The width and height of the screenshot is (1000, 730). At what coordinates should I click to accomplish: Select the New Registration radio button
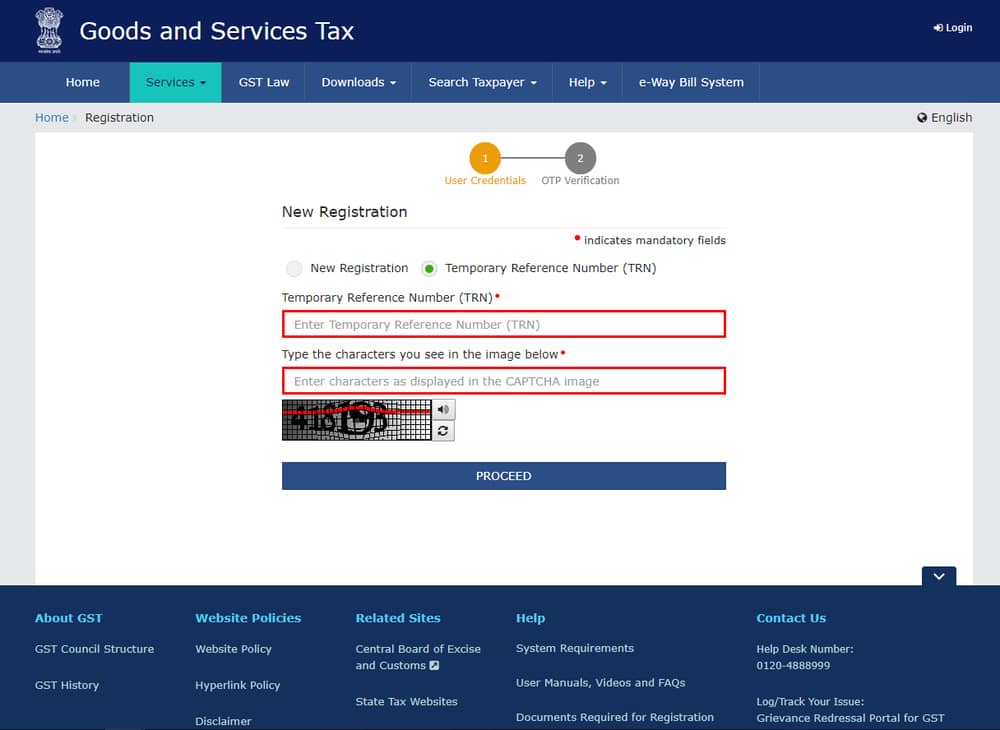click(293, 268)
